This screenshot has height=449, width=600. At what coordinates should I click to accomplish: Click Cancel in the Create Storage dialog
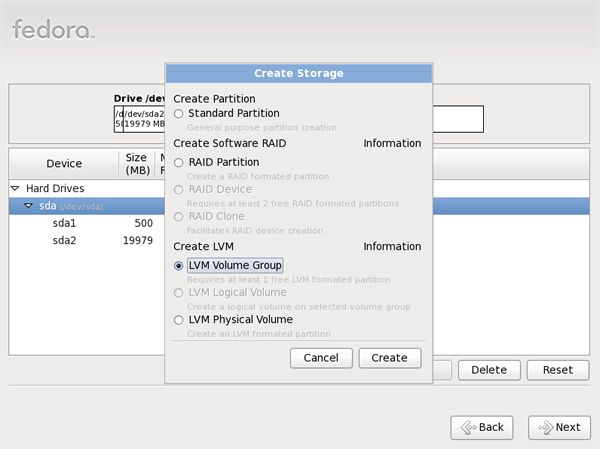point(321,358)
